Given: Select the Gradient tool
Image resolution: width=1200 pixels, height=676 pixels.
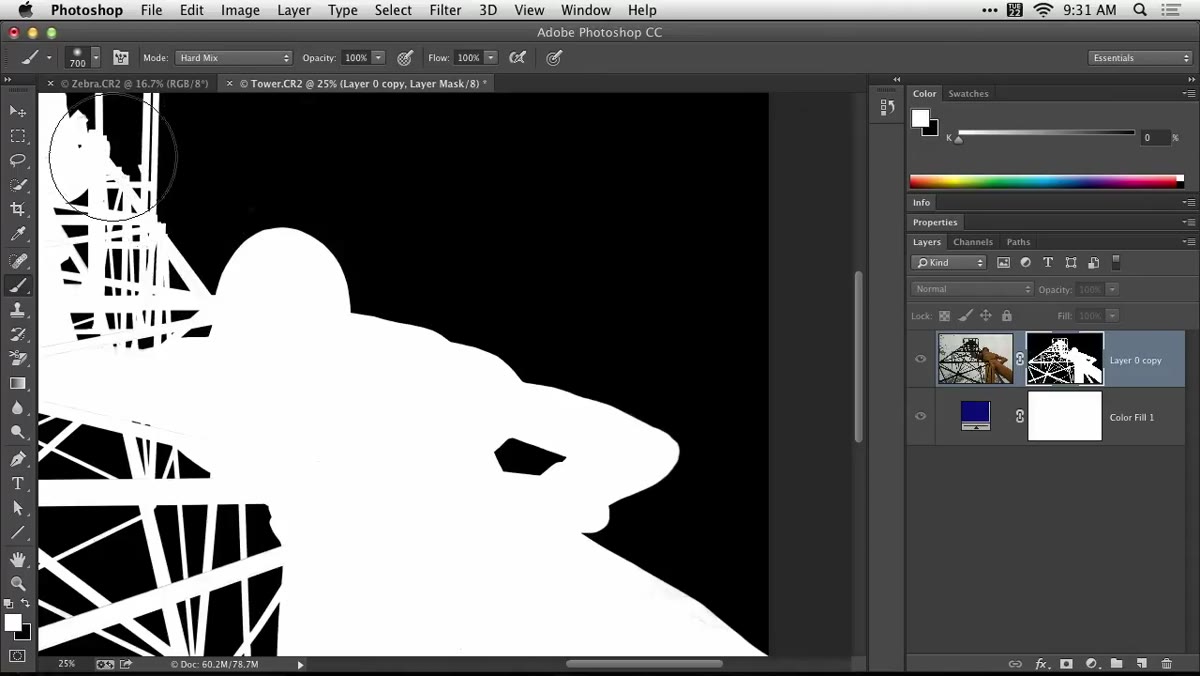Looking at the screenshot, I should [18, 384].
